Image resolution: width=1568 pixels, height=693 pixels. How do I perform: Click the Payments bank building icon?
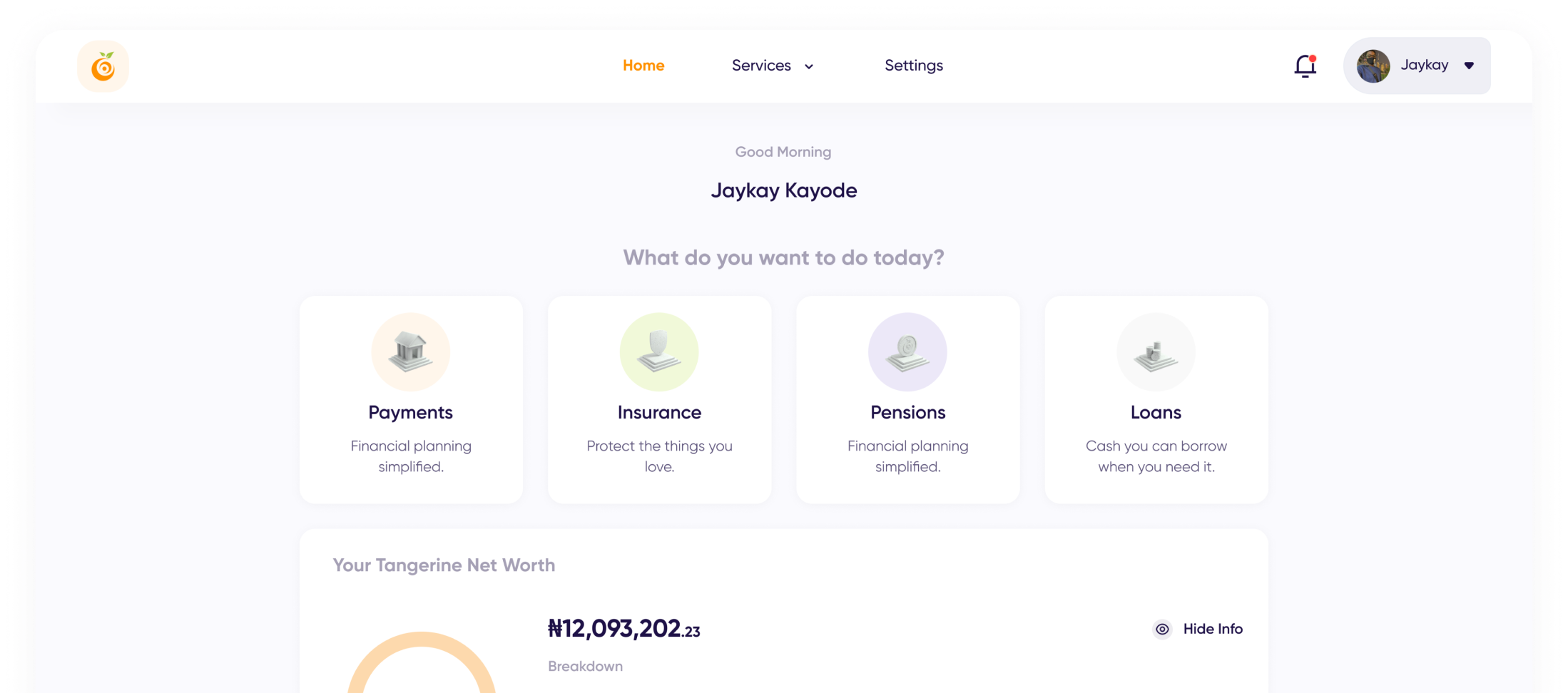coord(411,351)
